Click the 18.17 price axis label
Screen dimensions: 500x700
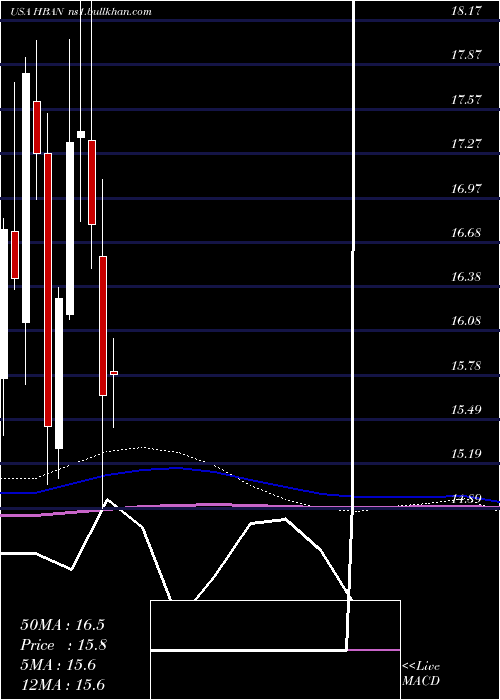[x=467, y=11]
